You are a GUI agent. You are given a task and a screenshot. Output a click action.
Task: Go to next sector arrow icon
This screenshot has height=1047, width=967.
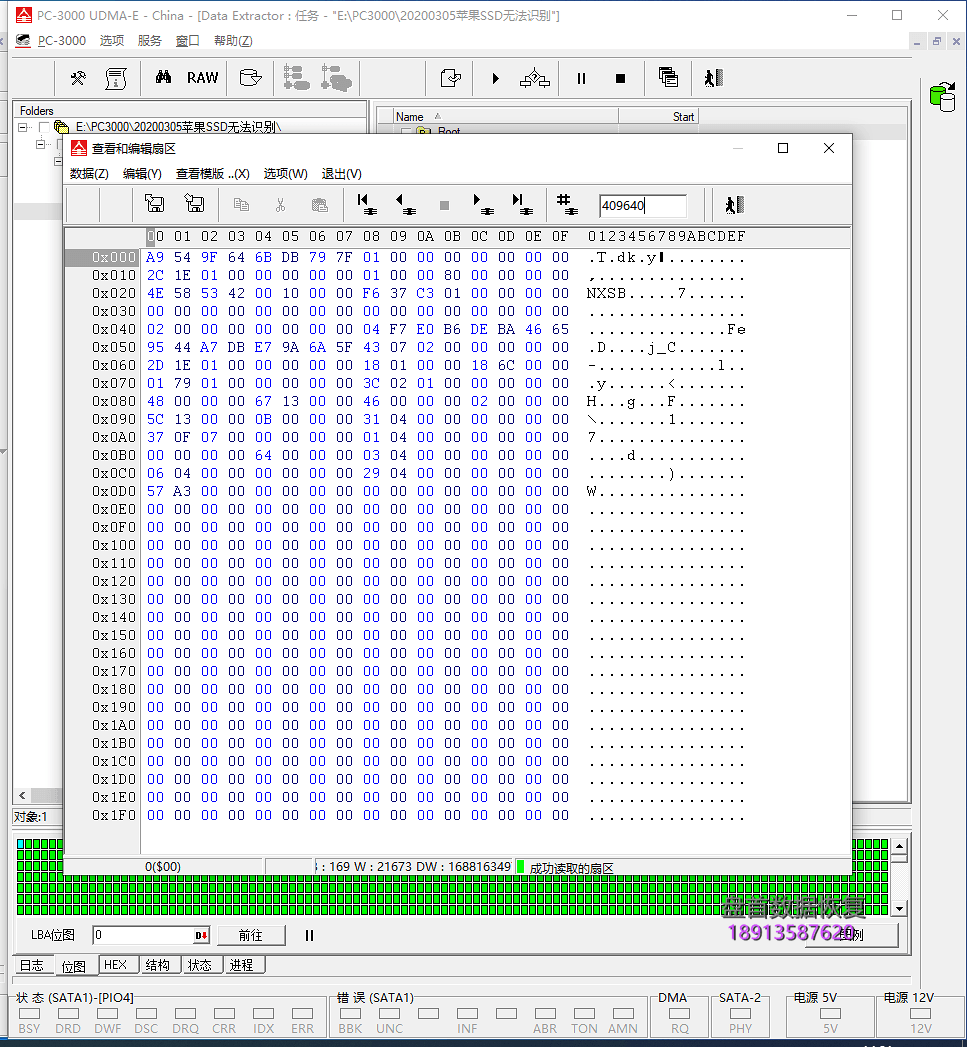pyautogui.click(x=483, y=204)
